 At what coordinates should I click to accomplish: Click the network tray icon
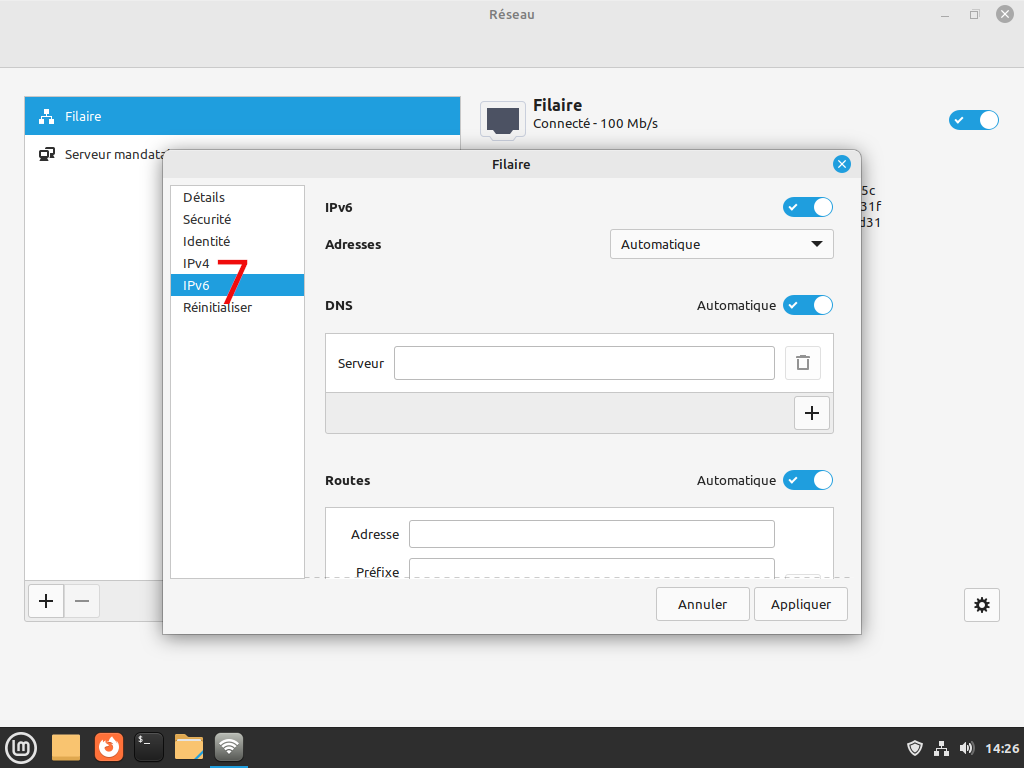[941, 748]
